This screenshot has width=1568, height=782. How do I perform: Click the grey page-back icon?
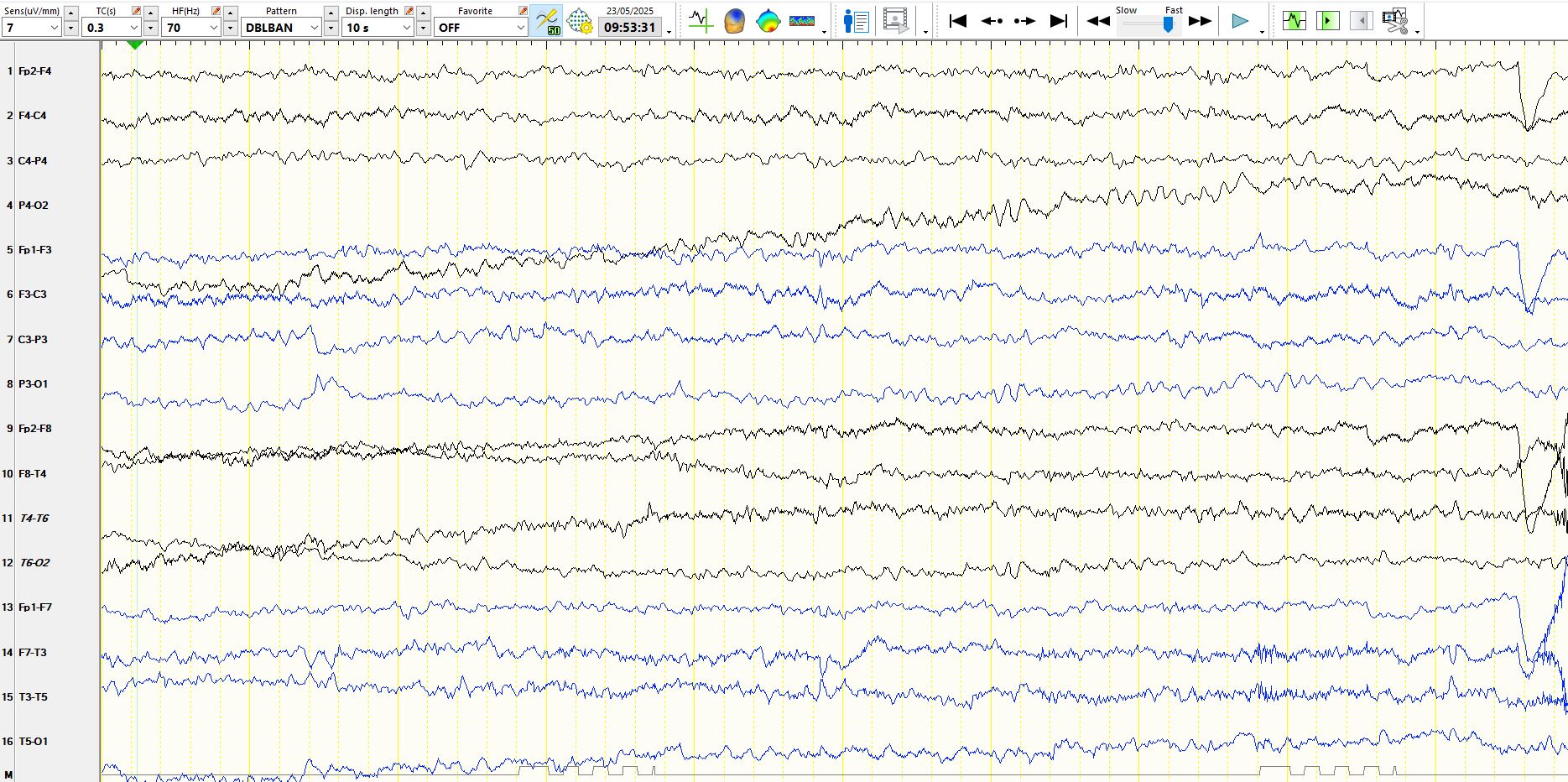click(x=1361, y=21)
